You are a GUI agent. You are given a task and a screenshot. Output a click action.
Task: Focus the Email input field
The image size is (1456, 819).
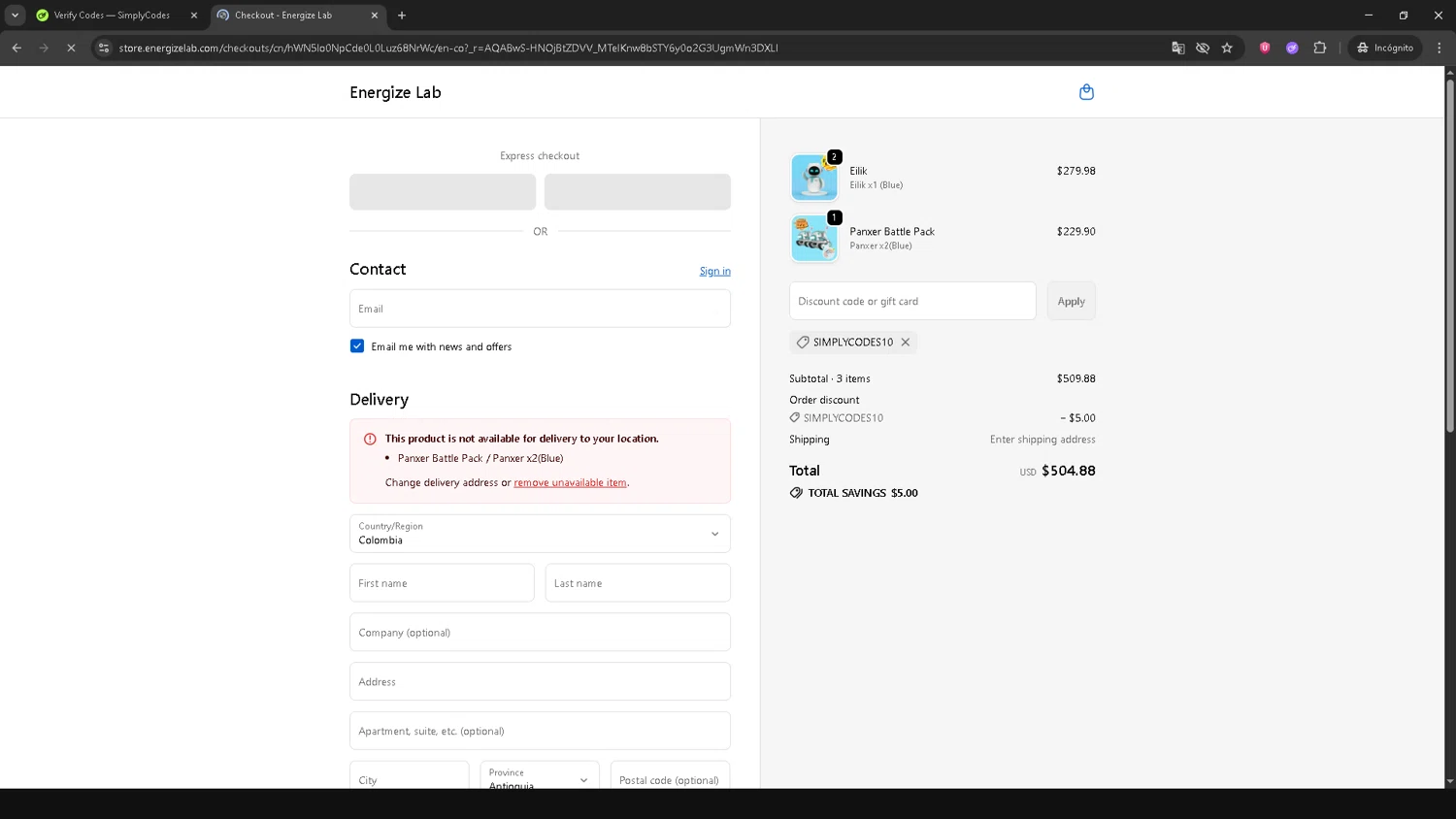540,309
